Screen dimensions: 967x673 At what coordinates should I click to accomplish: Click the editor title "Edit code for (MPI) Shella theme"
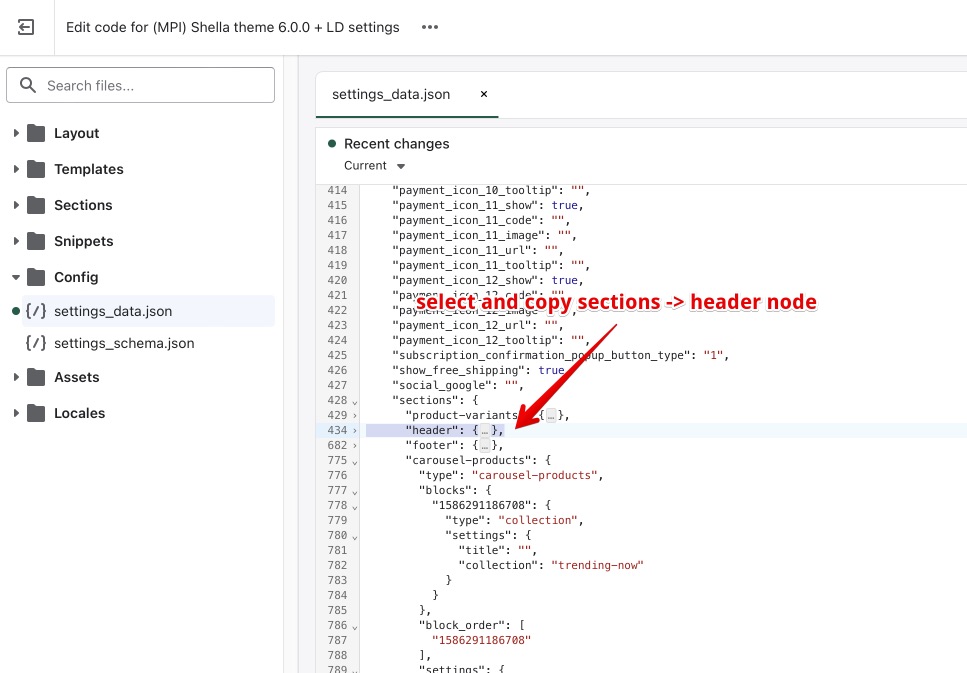232,27
